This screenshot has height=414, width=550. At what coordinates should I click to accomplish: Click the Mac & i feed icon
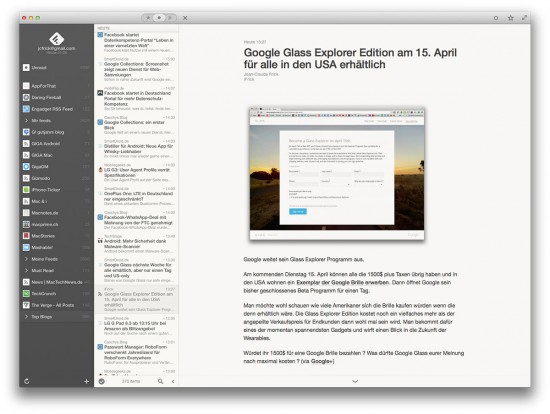point(26,201)
